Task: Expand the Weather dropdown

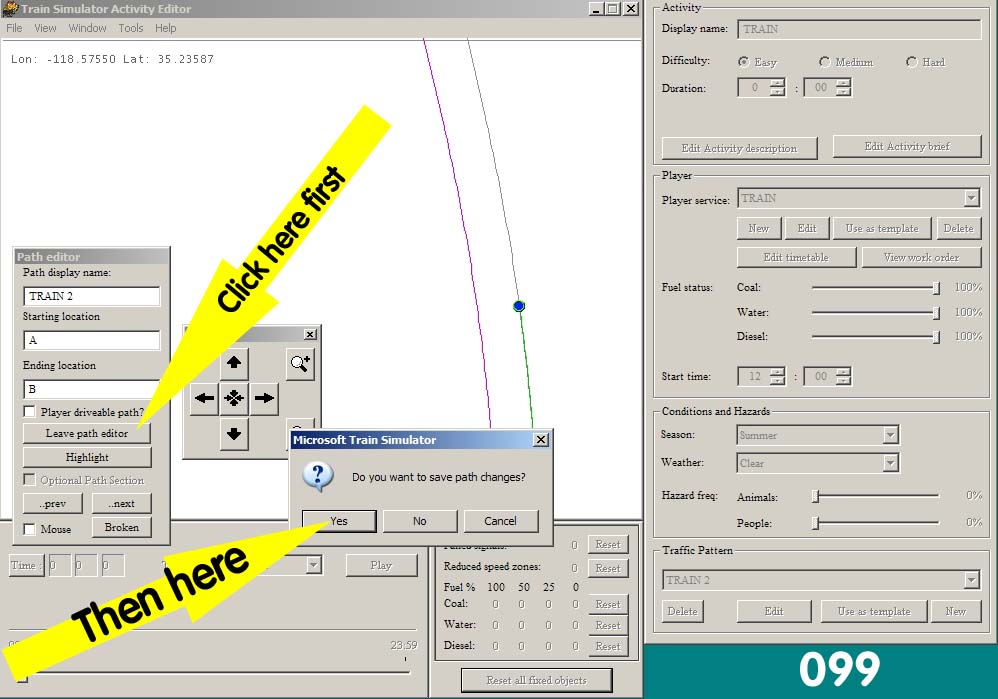Action: tap(890, 463)
